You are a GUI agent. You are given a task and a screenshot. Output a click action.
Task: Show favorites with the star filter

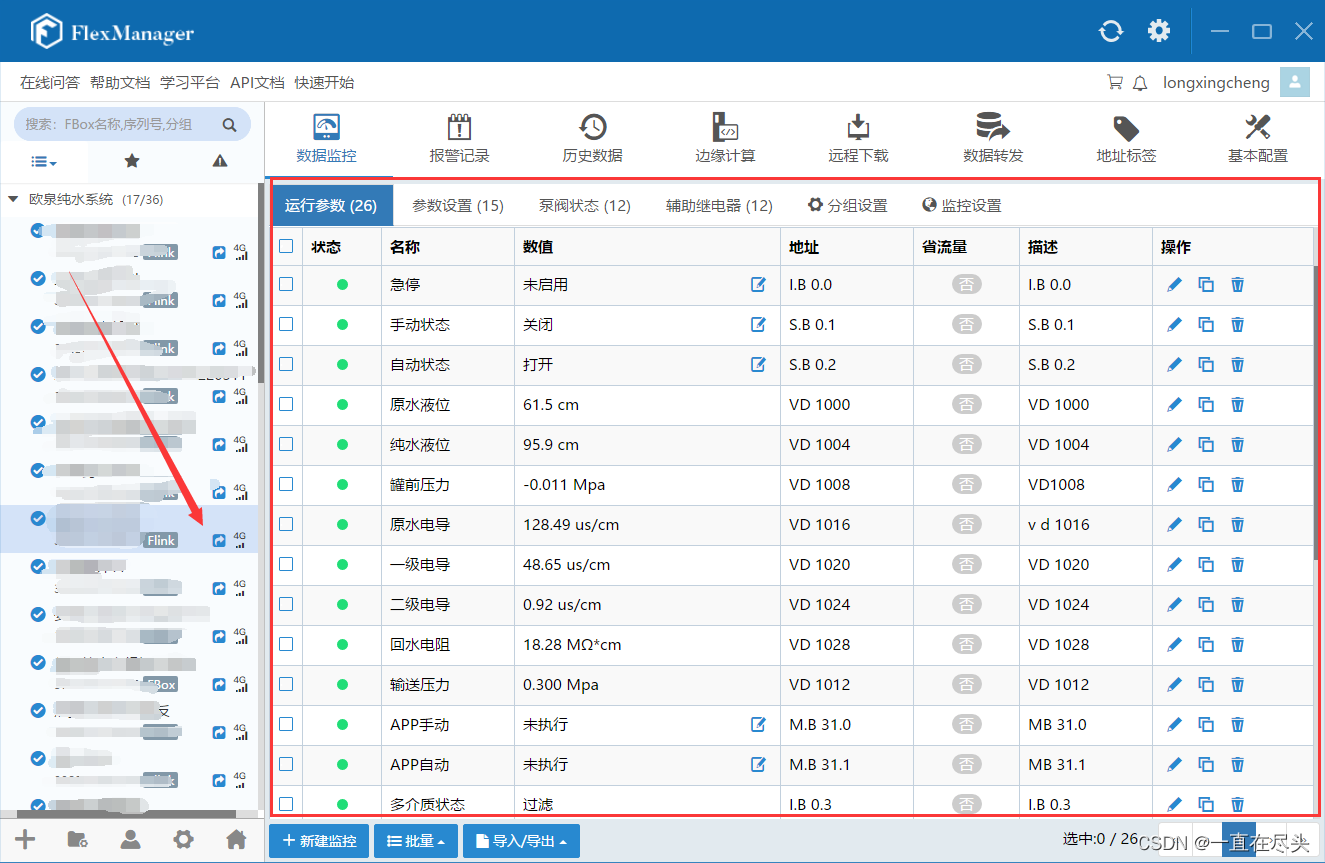[132, 161]
